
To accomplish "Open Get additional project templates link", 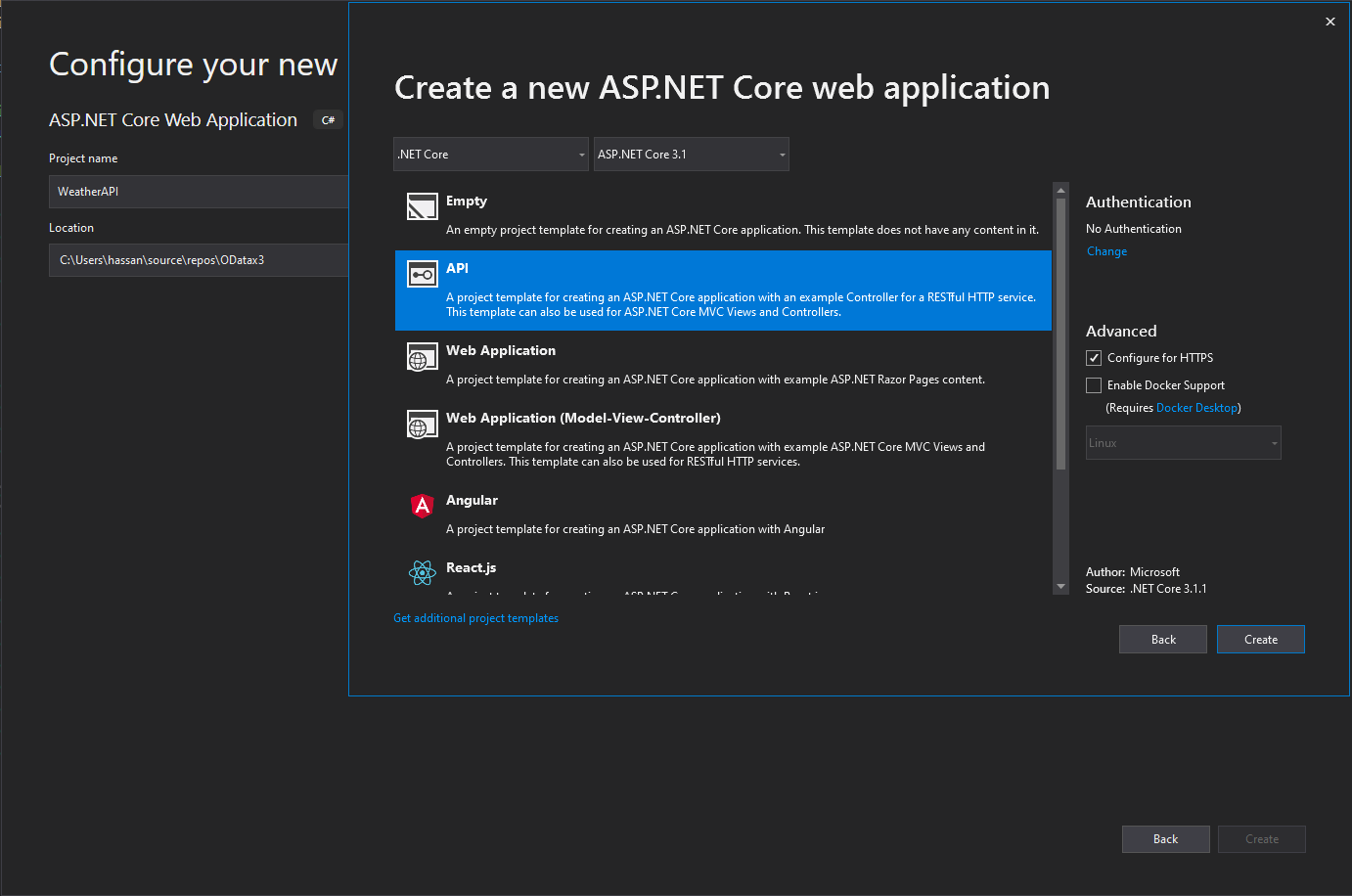I will coord(475,618).
